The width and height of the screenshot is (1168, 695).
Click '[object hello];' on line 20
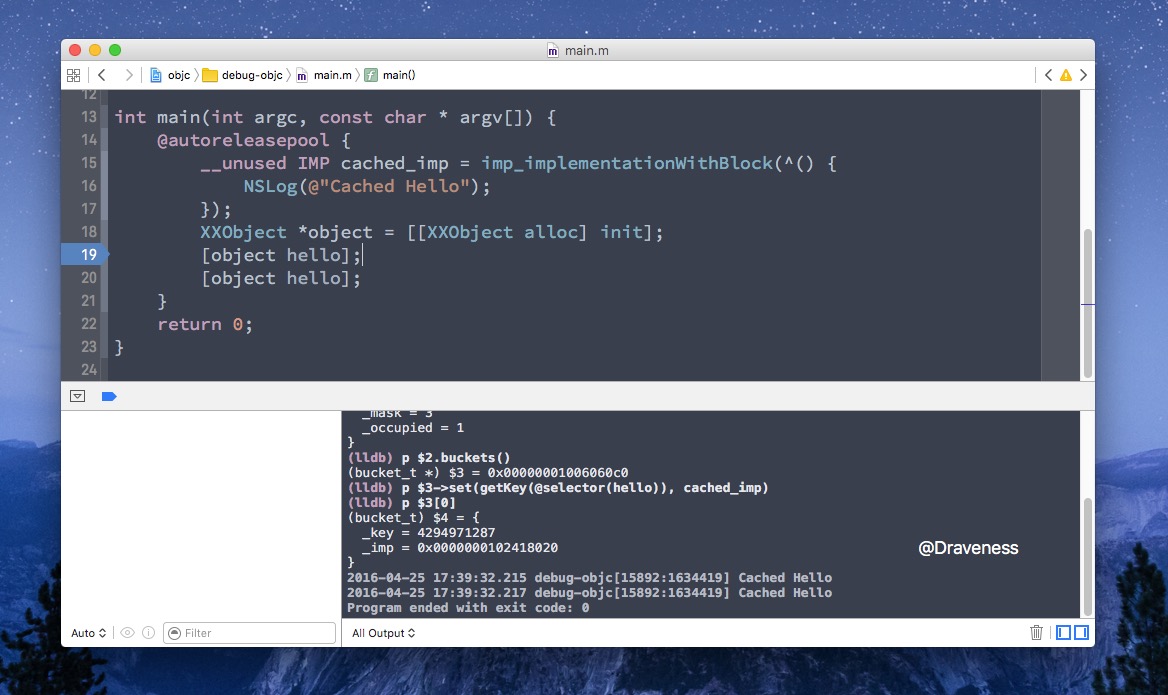click(281, 279)
